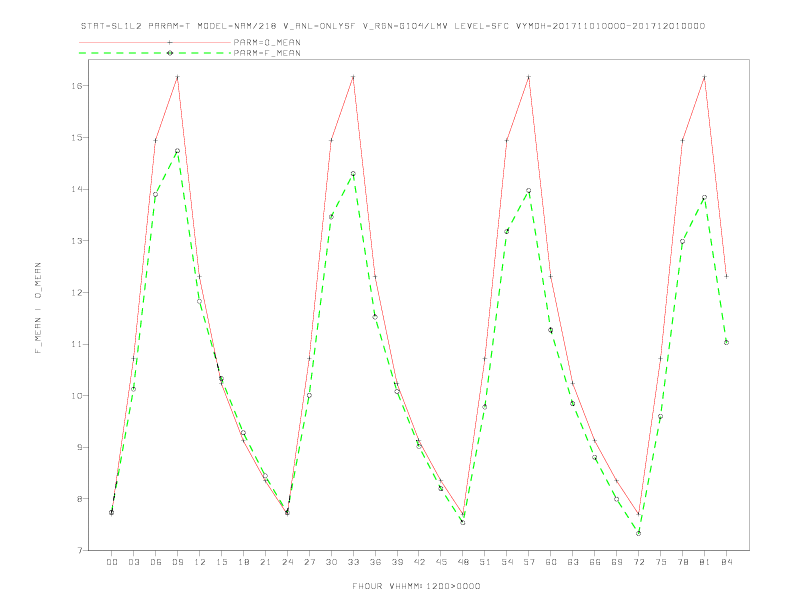This screenshot has height=612, width=792.
Task: Click the red O_MEAN legend line sample
Action: 155,42
